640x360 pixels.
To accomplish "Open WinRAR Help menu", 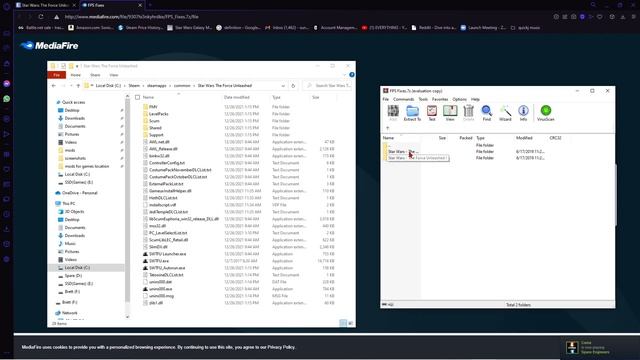I will (475, 99).
